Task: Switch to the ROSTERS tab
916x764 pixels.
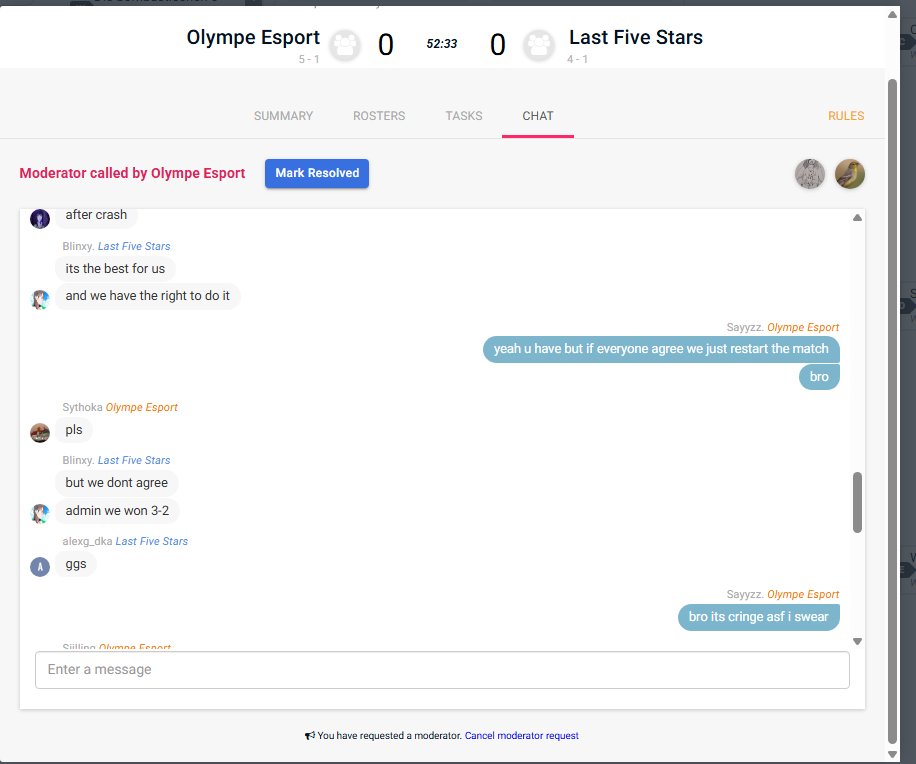Action: point(379,116)
